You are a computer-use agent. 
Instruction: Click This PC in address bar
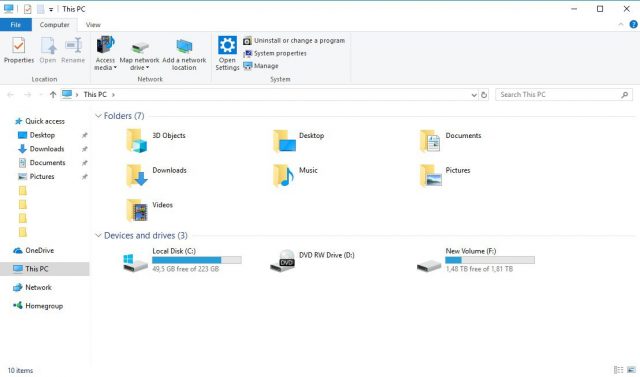click(x=95, y=95)
